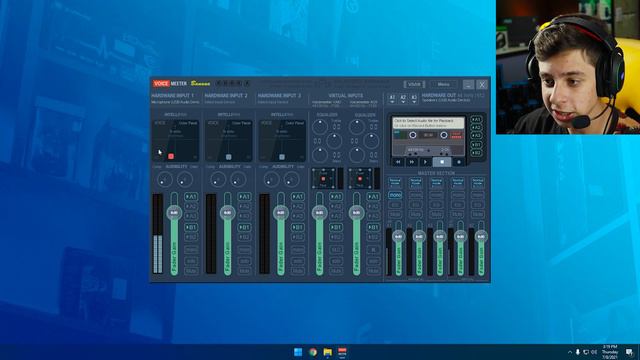
Task: Open File Explorer from the taskbar
Action: tap(327, 352)
